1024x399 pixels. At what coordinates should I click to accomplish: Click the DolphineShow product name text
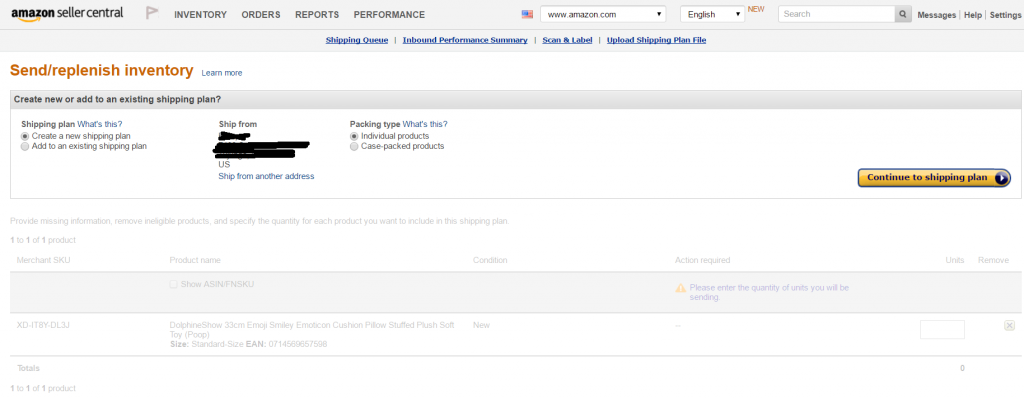312,329
